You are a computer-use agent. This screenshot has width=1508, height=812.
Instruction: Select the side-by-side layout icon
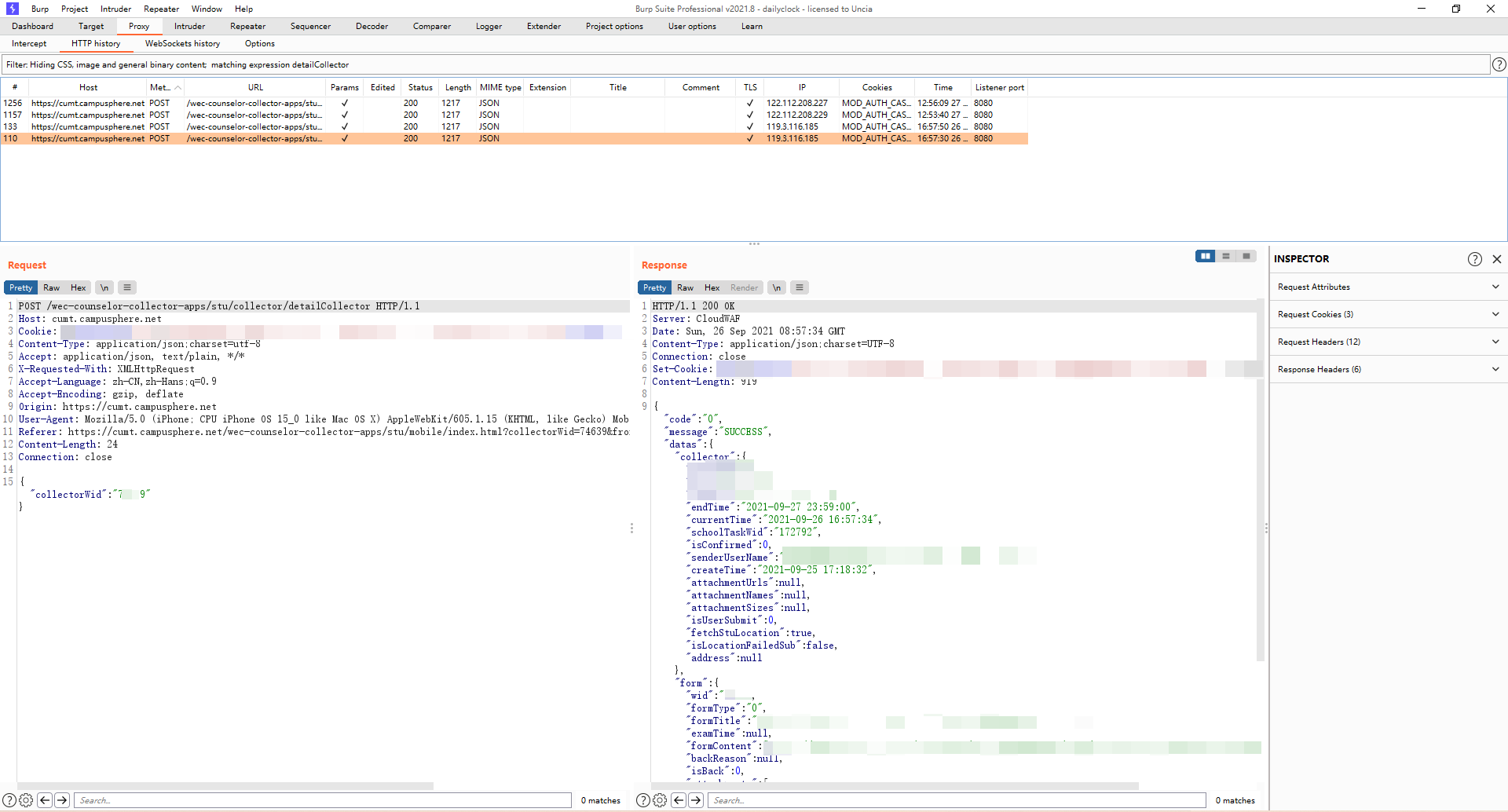click(x=1205, y=256)
